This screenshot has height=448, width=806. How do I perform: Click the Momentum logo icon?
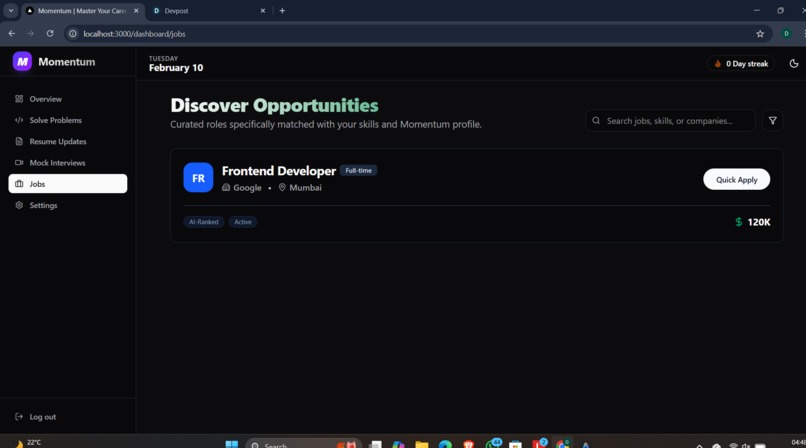click(x=22, y=62)
